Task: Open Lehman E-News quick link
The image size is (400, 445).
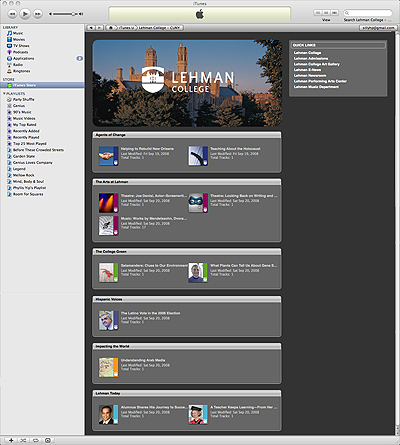Action: [x=307, y=70]
